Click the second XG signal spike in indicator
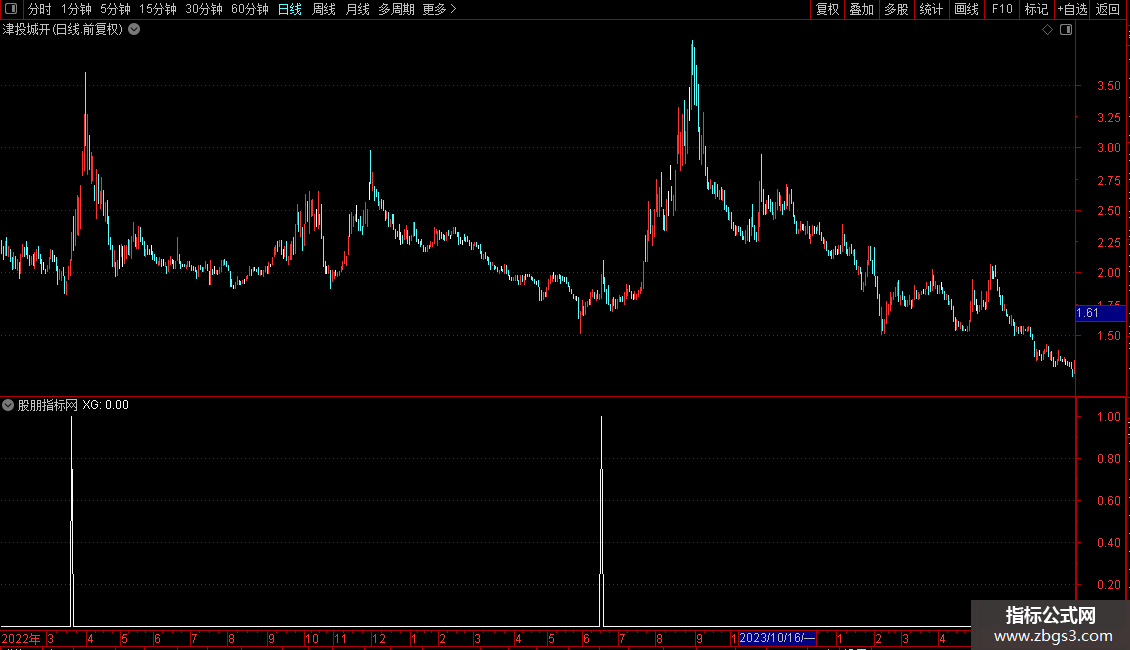Viewport: 1130px width, 650px height. point(602,521)
